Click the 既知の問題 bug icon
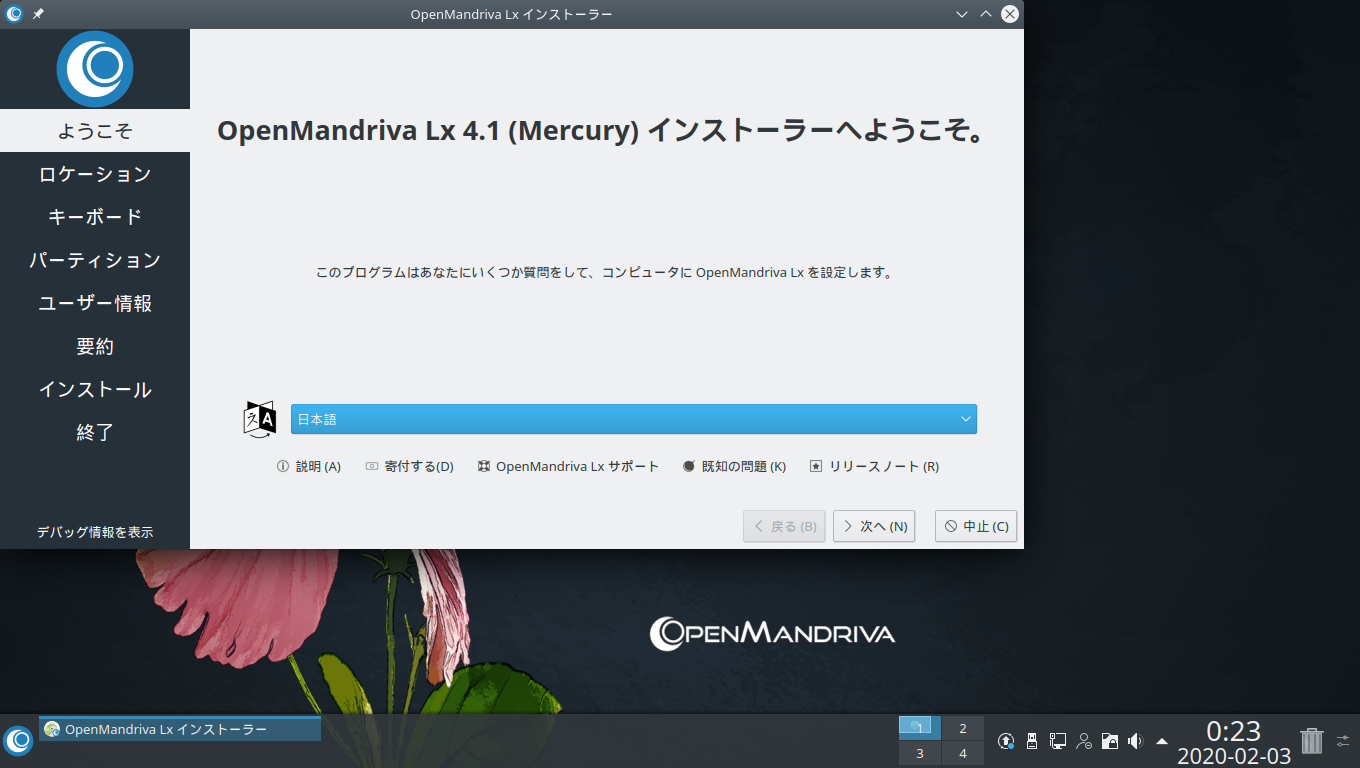 pyautogui.click(x=689, y=466)
